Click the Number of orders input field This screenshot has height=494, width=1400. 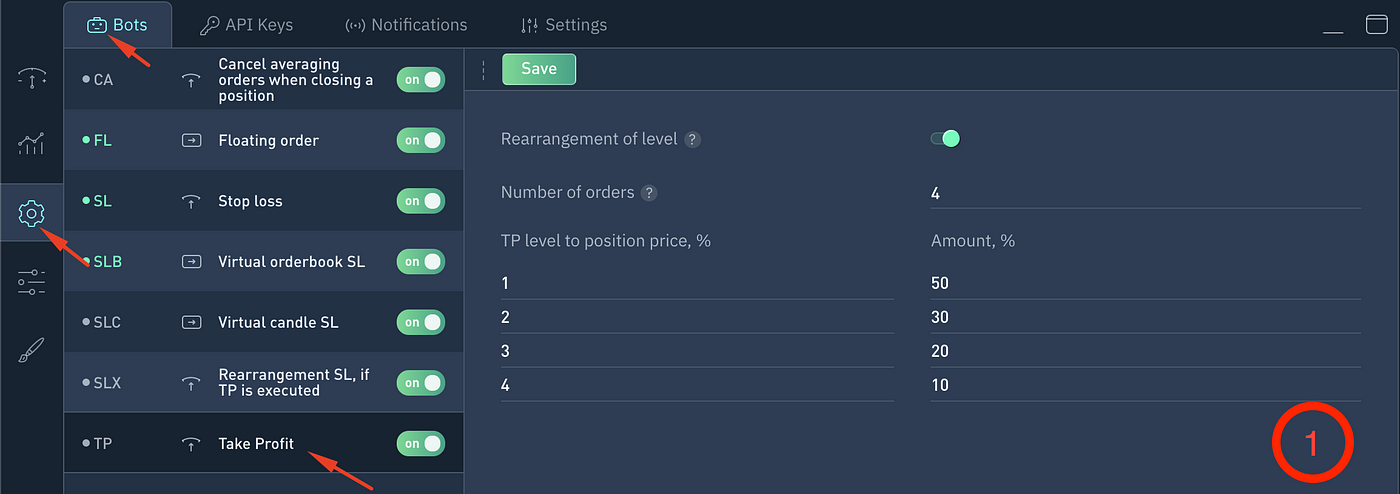coord(1145,194)
